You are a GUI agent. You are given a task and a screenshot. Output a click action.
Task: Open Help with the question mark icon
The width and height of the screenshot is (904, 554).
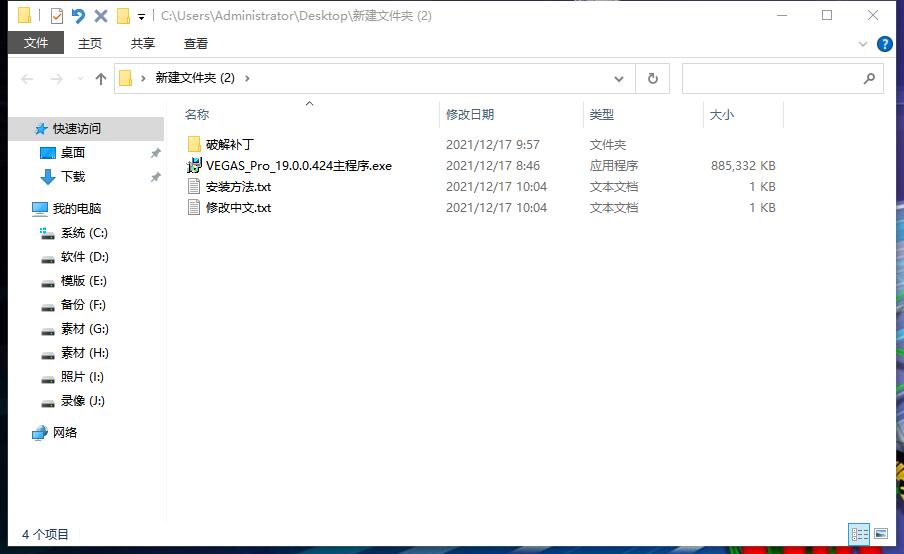(884, 44)
